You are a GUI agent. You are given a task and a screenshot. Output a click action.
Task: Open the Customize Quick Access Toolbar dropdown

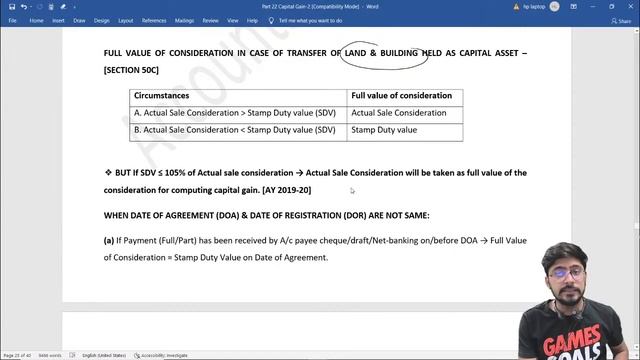(x=74, y=7)
